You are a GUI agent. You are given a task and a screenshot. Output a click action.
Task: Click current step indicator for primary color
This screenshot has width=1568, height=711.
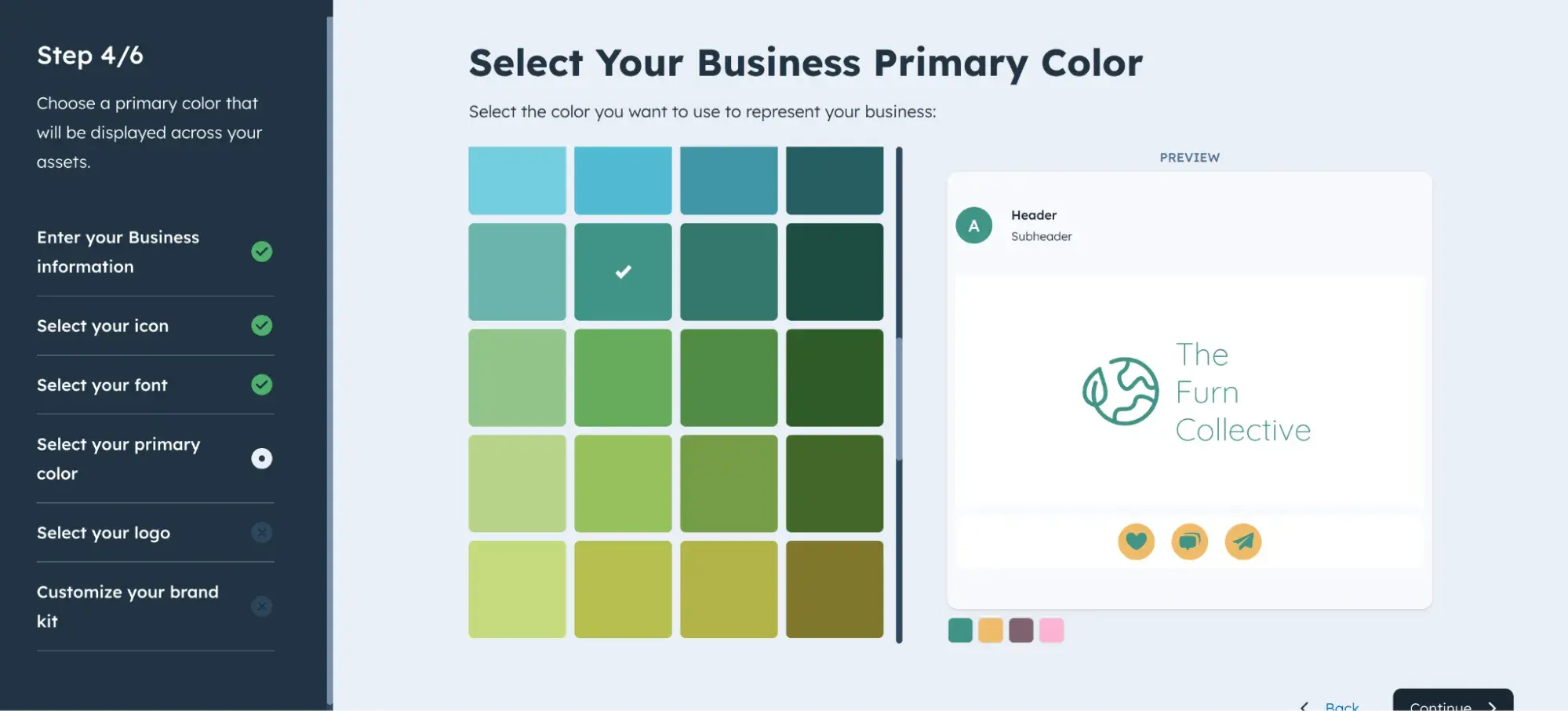tap(262, 458)
